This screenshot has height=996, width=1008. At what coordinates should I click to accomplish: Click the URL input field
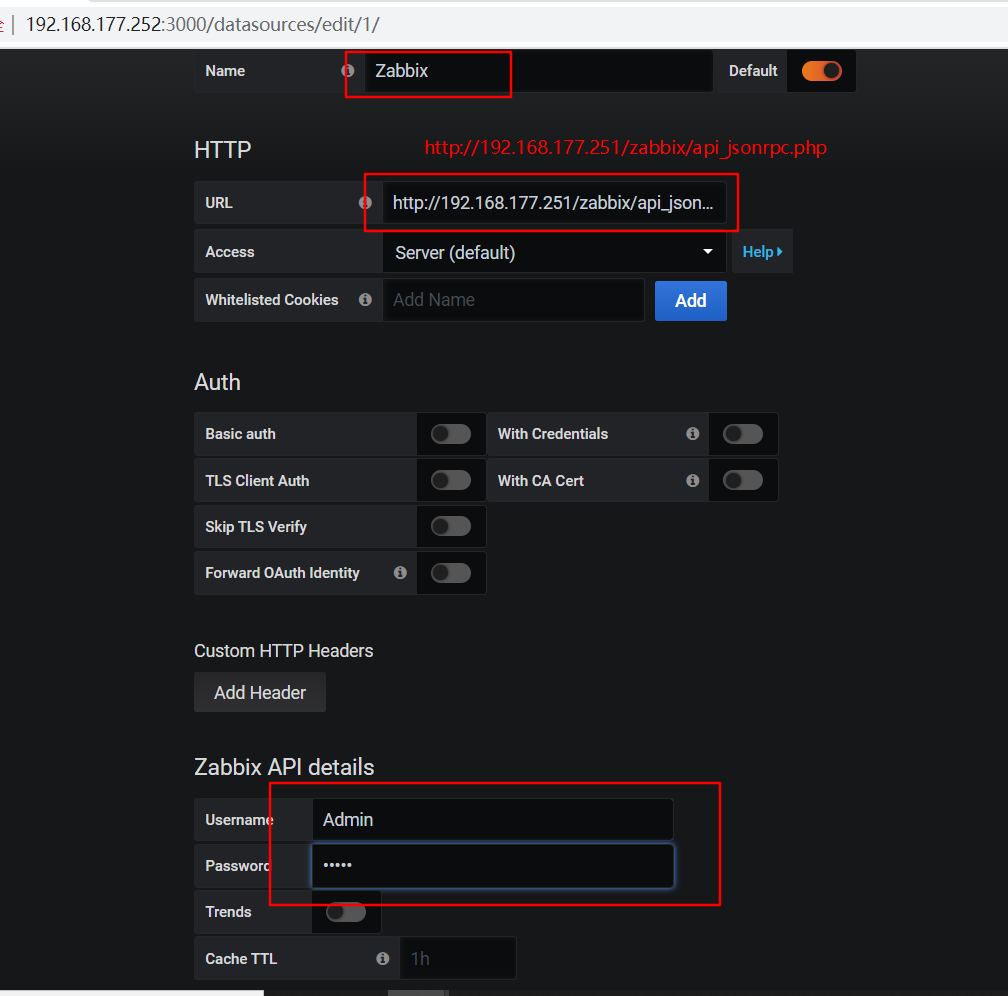(554, 203)
